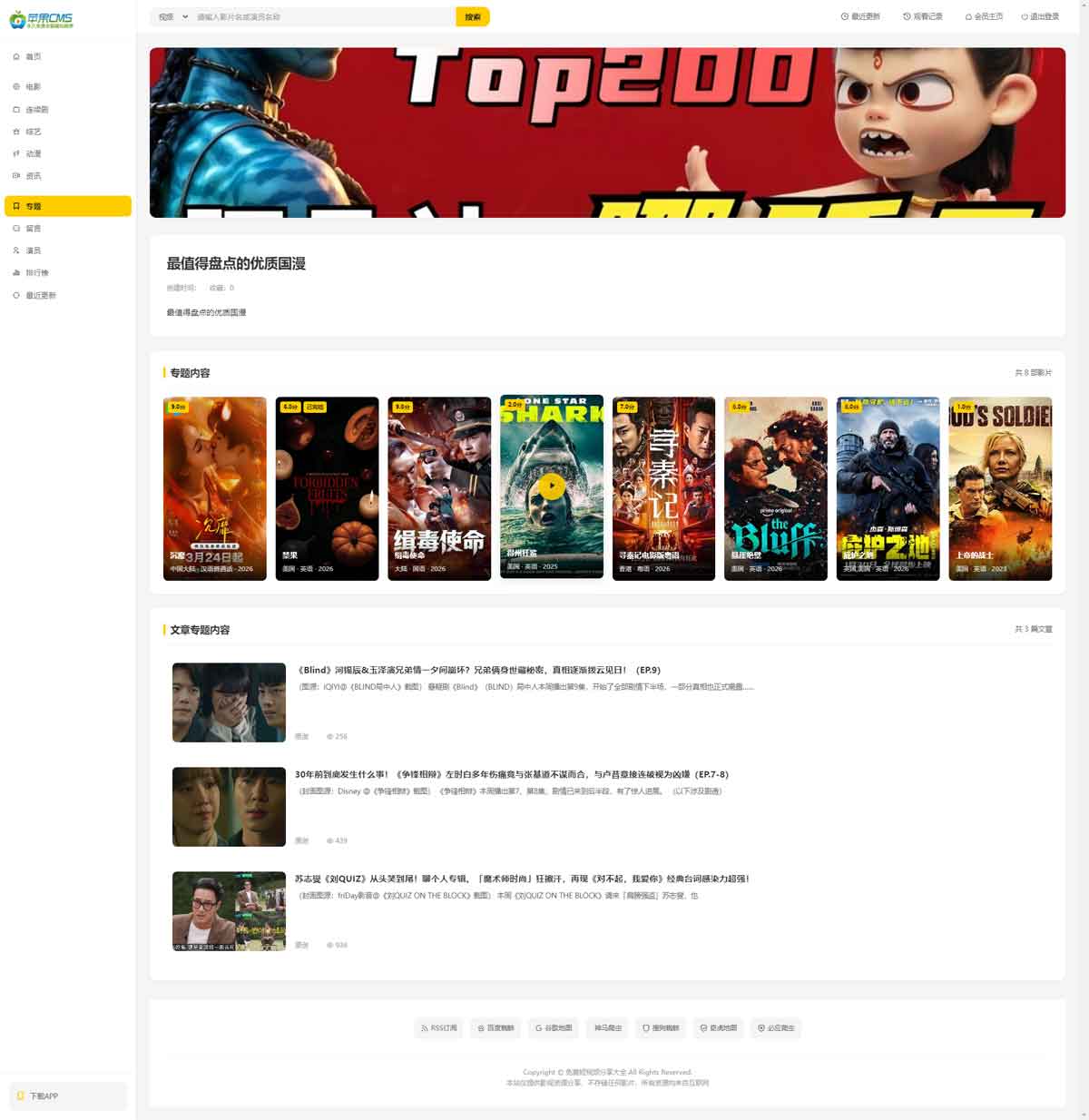Open the 资讯 news sidebar item
Screen dimensions: 1089x1120
(68, 176)
